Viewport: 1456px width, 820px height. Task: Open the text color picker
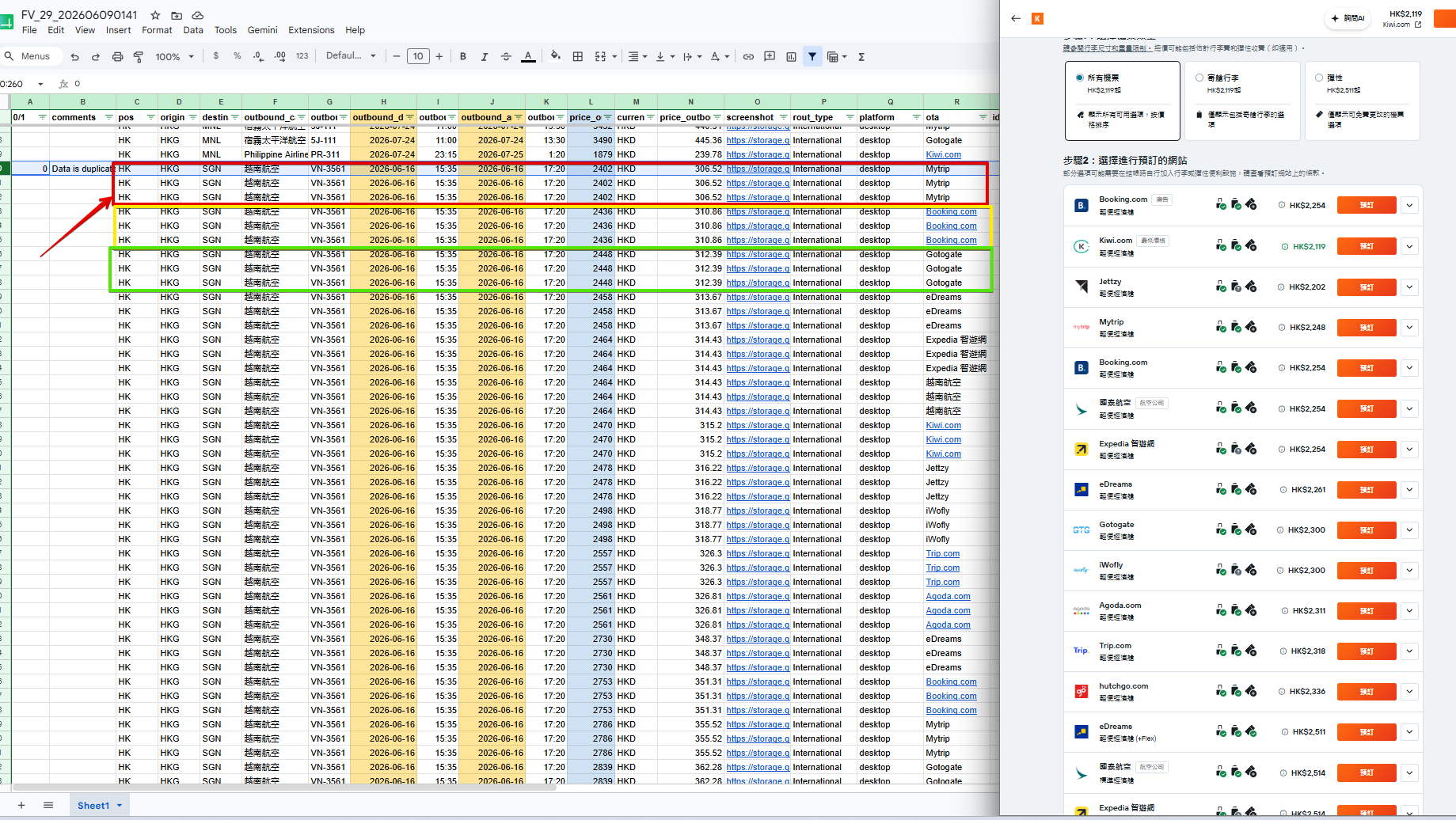tap(528, 56)
